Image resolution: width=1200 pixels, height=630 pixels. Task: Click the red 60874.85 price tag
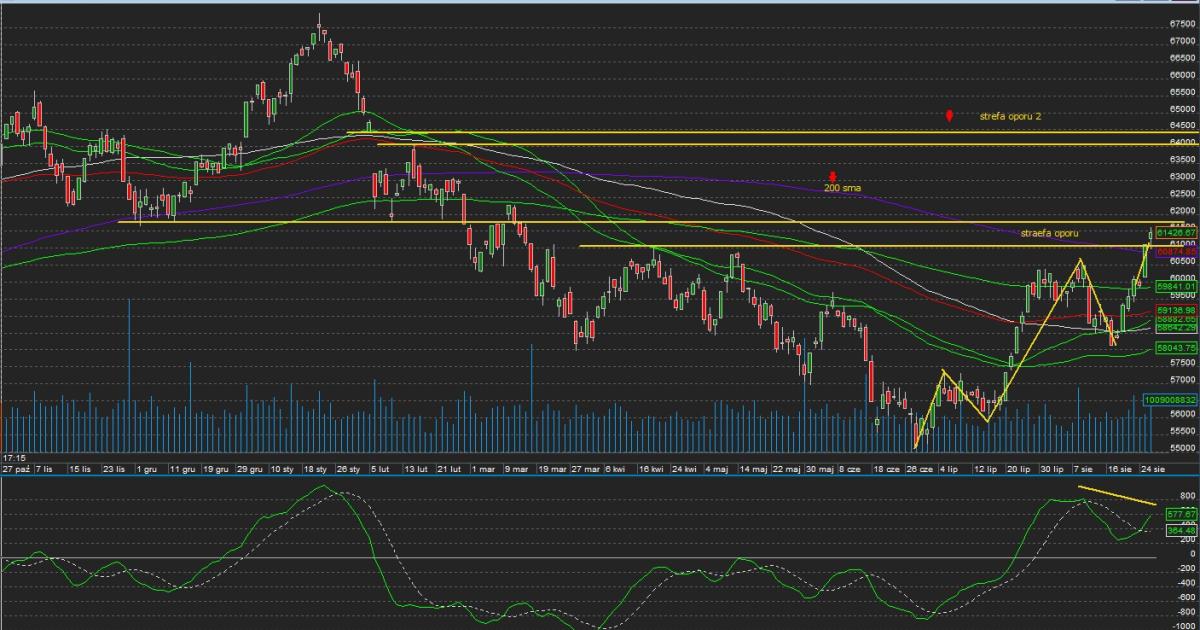coord(1176,251)
